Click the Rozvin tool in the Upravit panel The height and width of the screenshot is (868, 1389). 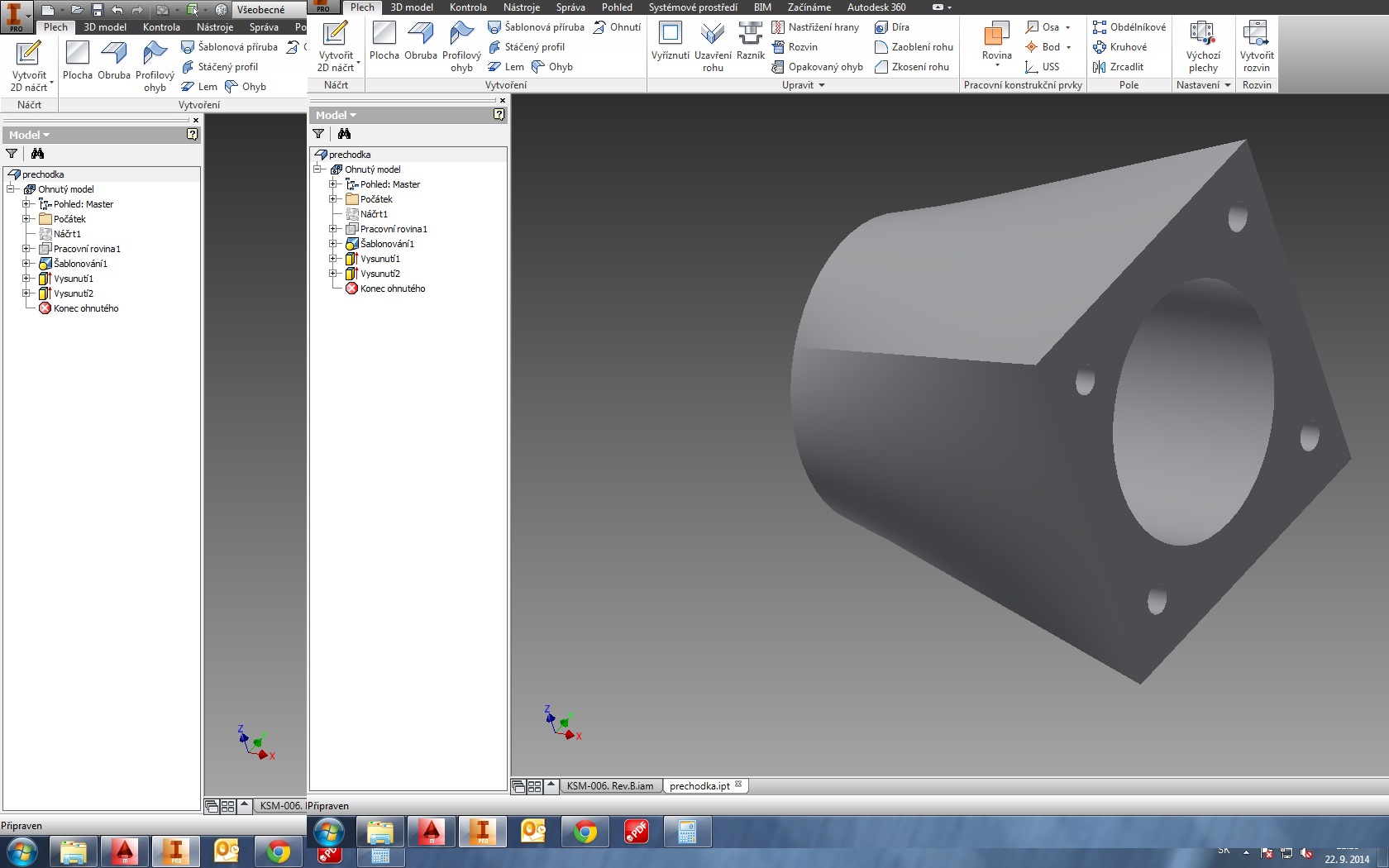[x=795, y=47]
